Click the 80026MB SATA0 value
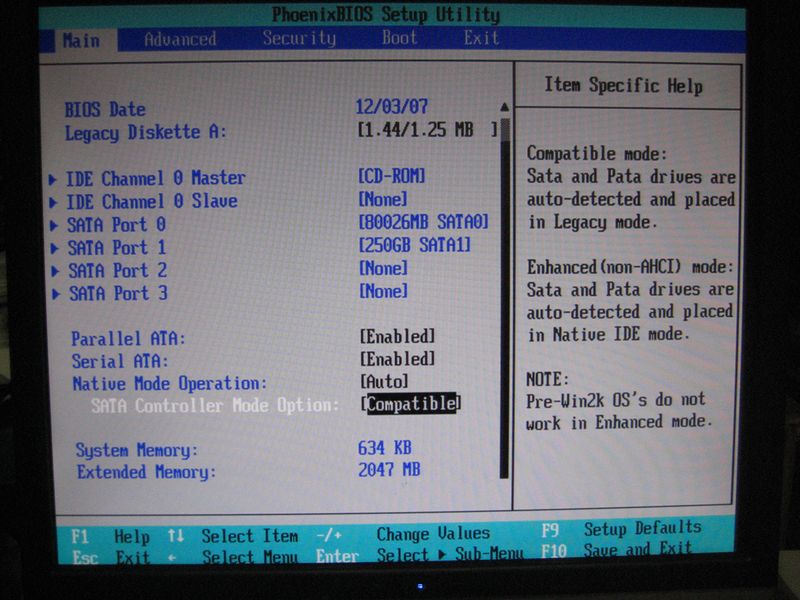The width and height of the screenshot is (800, 600). (423, 222)
